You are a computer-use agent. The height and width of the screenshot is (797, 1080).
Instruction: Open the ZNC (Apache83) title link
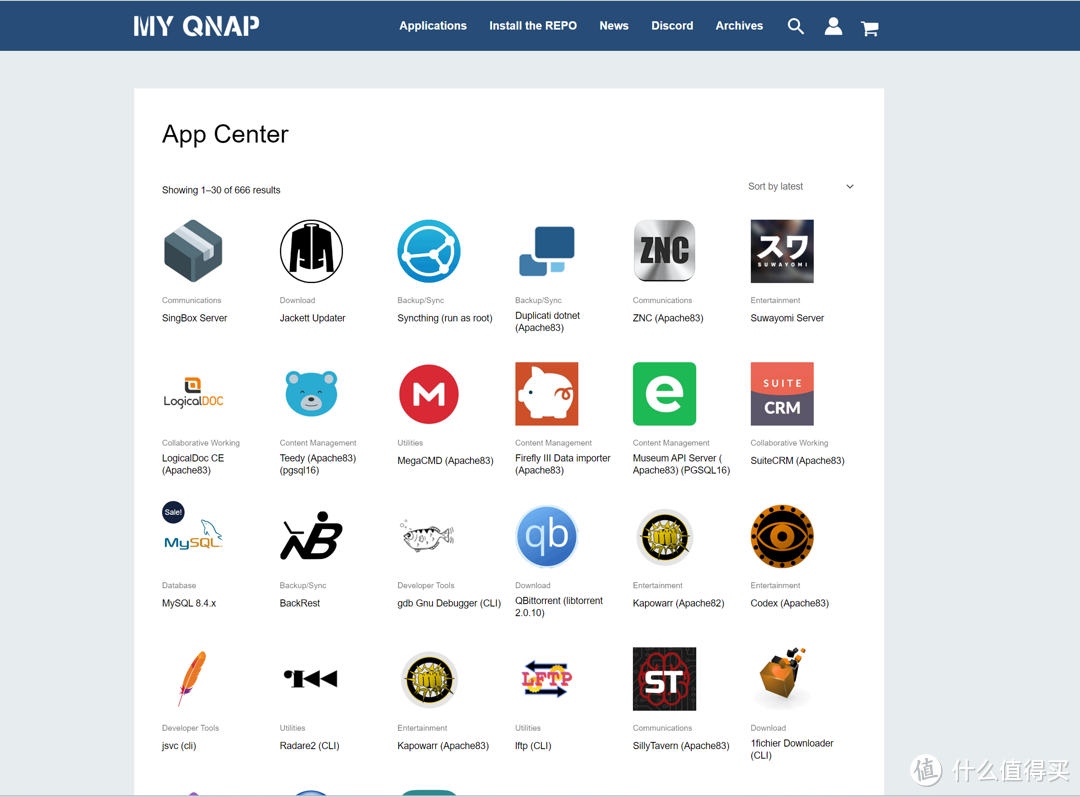[x=668, y=318]
